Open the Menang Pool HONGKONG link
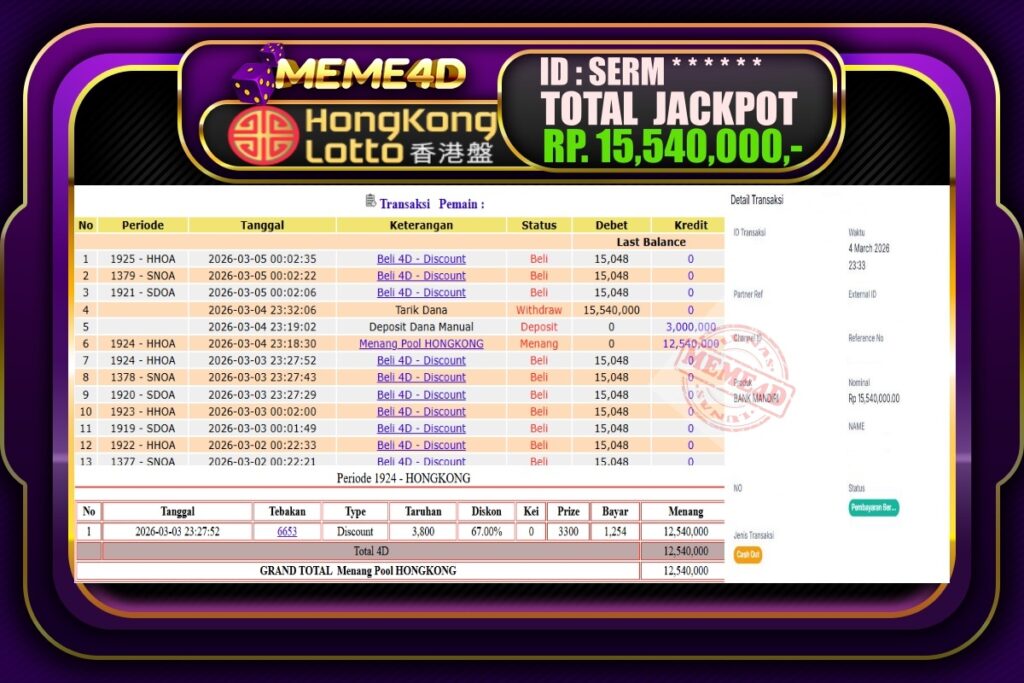Viewport: 1024px width, 683px height. pos(421,344)
